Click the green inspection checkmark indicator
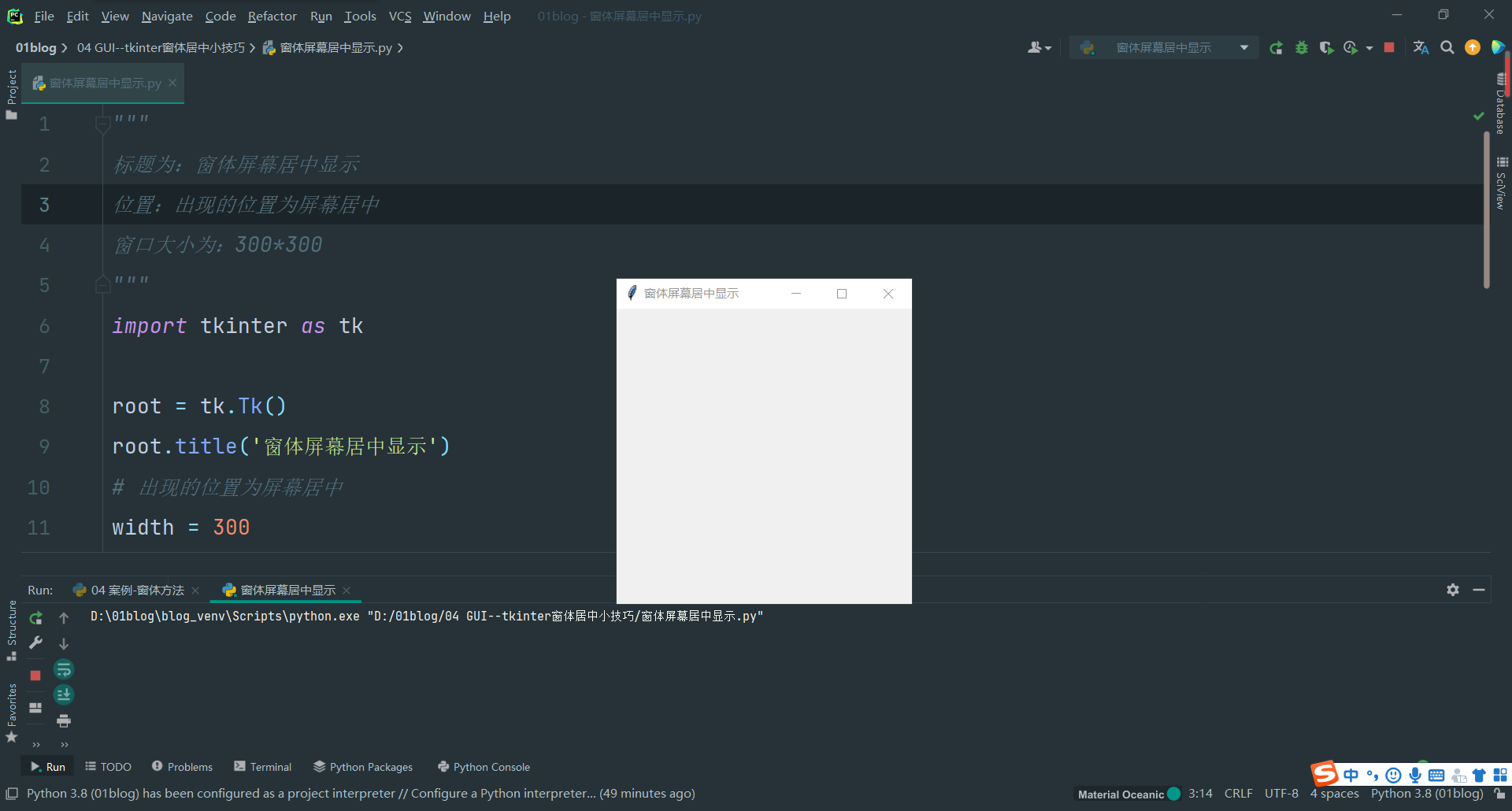1512x811 pixels. pos(1478,116)
